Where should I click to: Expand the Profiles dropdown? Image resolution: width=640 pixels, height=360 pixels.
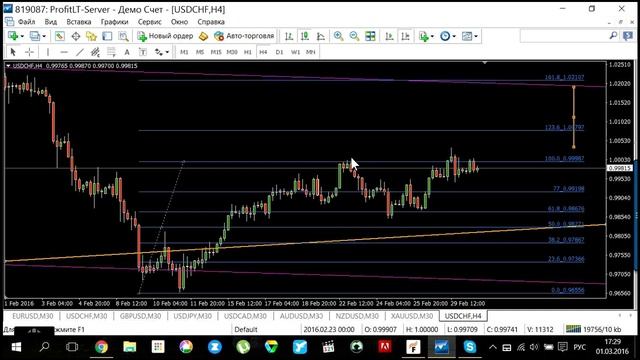(x=44, y=36)
